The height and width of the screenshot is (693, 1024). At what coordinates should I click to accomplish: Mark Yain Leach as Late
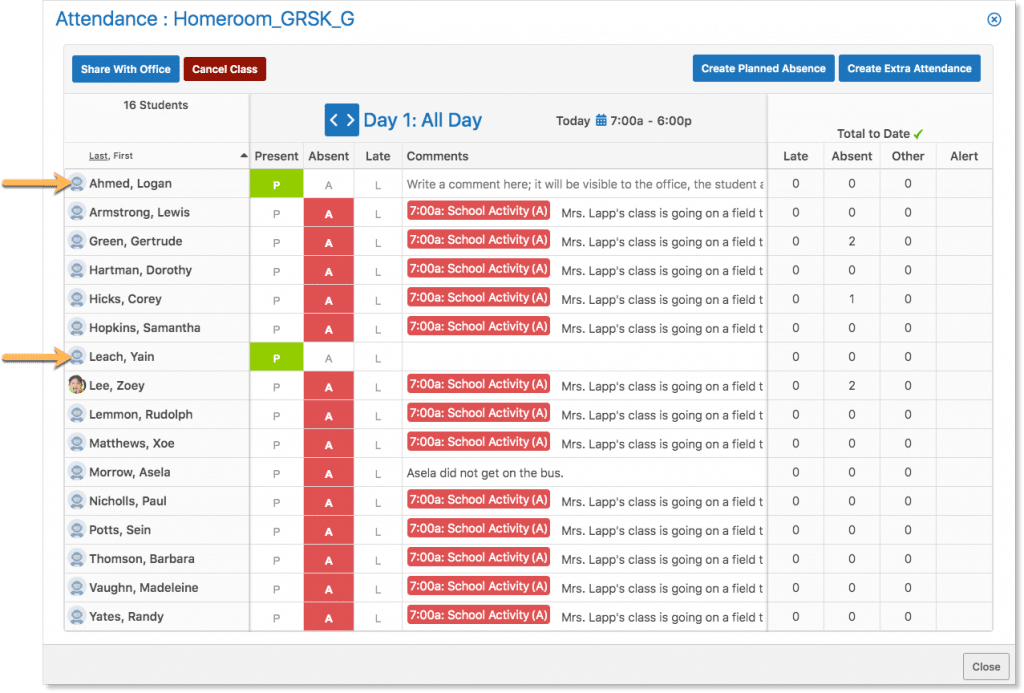pos(378,357)
